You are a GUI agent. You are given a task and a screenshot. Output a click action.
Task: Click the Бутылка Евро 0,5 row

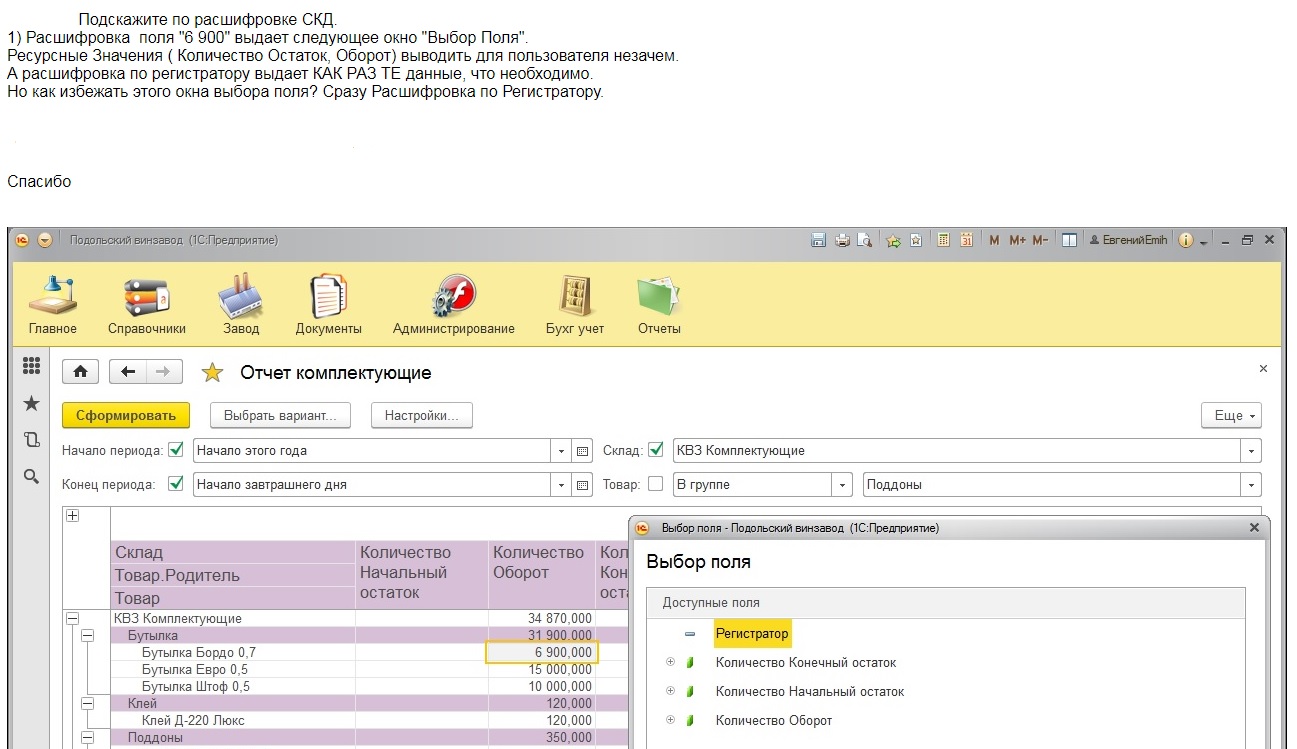coord(195,670)
